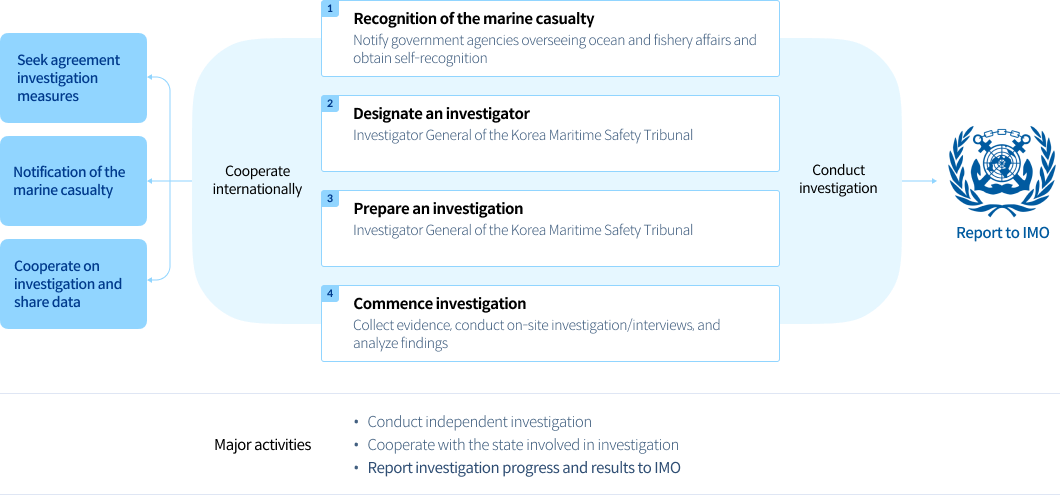
Task: Click the Conduct independent investigation bullet
Action: click(x=479, y=422)
